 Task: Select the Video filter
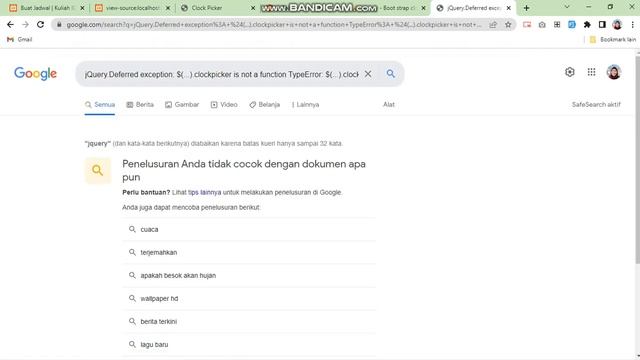pos(224,104)
